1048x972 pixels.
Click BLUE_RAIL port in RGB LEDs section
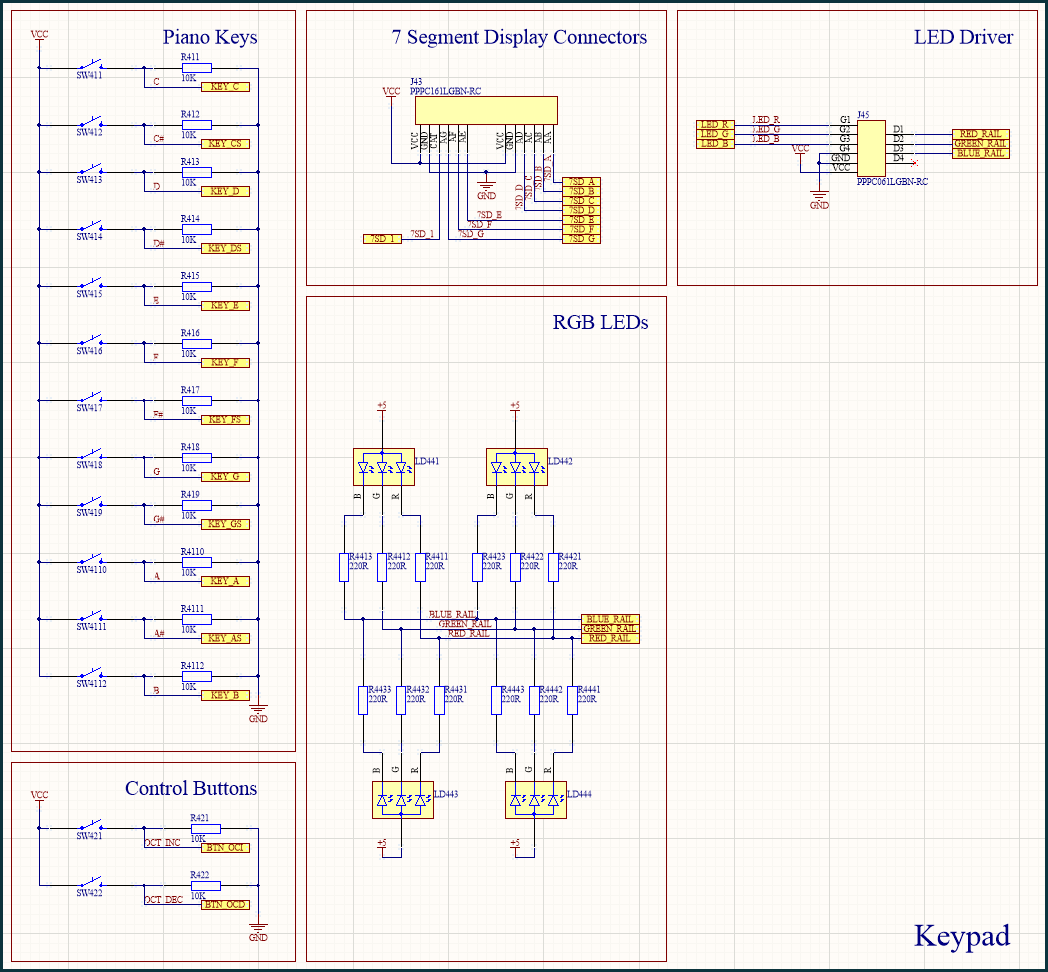coord(610,619)
